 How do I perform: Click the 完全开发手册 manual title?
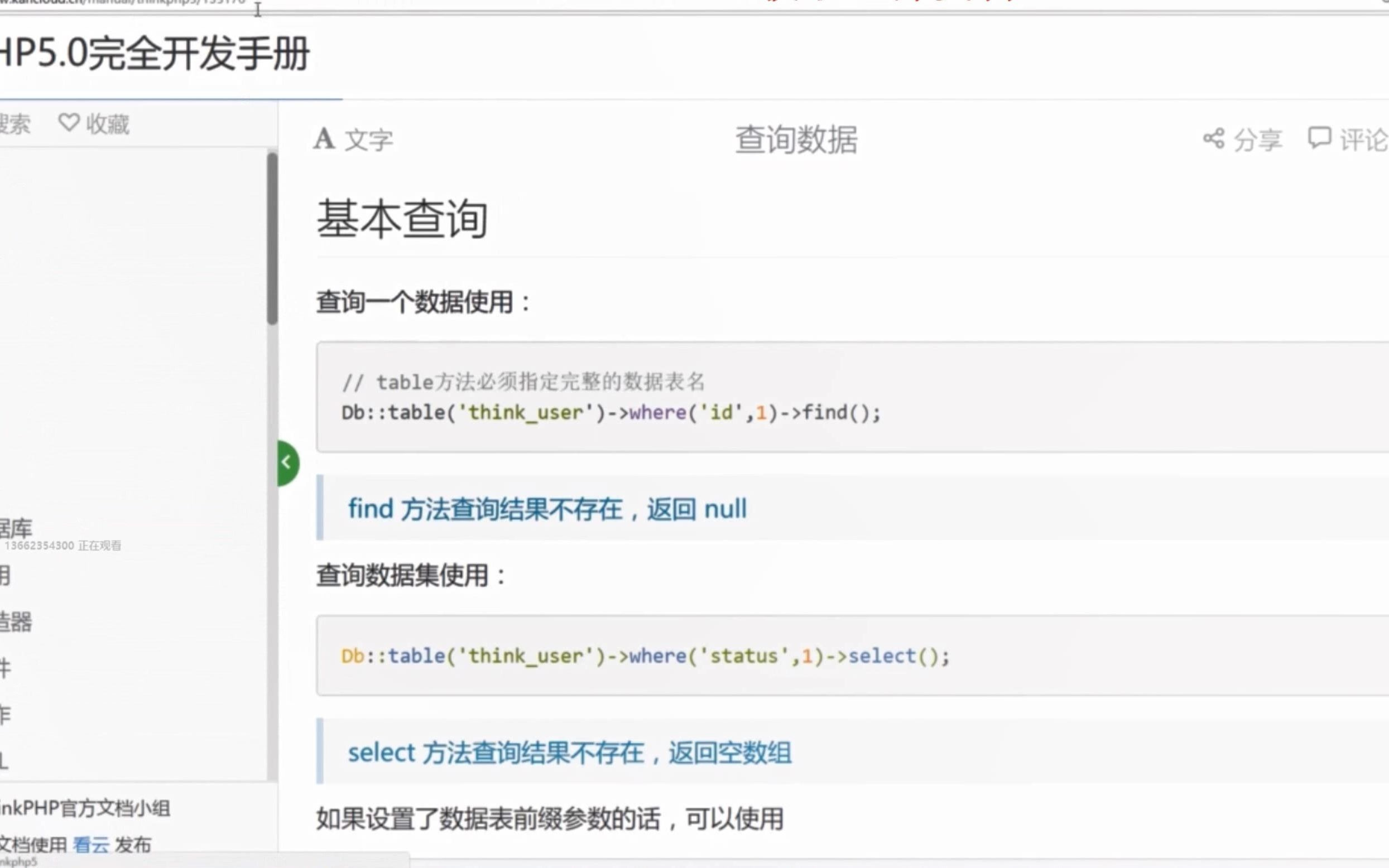point(155,54)
